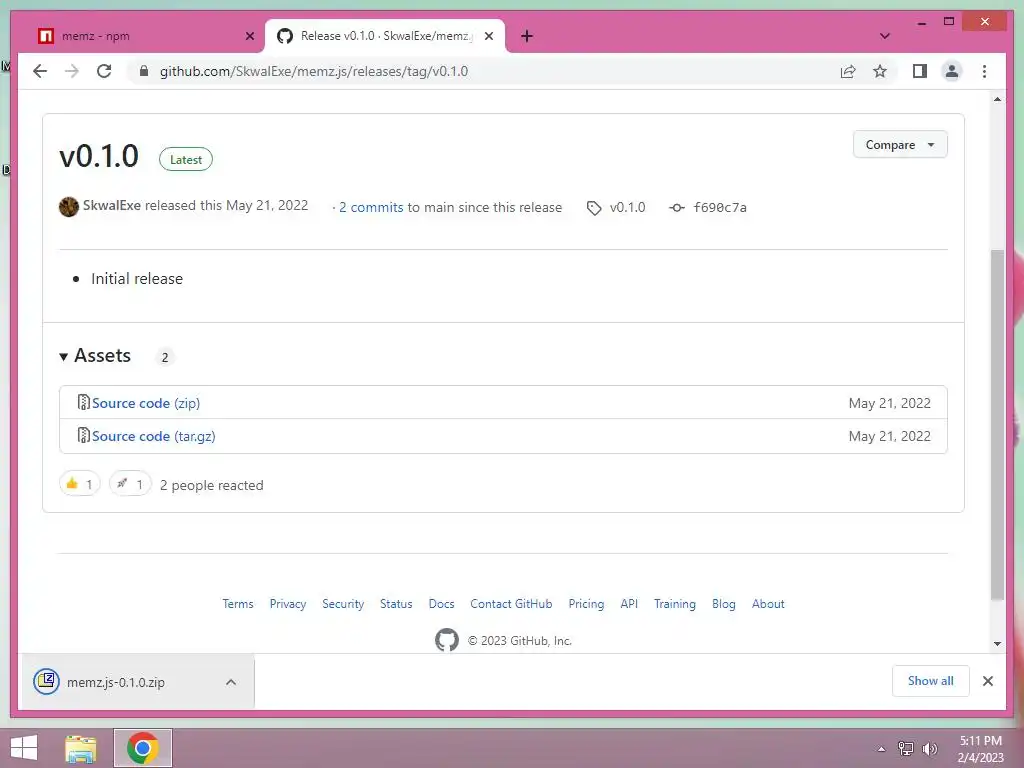Bookmark this page with the star icon
Screen dimensions: 1024x768
[x=880, y=71]
